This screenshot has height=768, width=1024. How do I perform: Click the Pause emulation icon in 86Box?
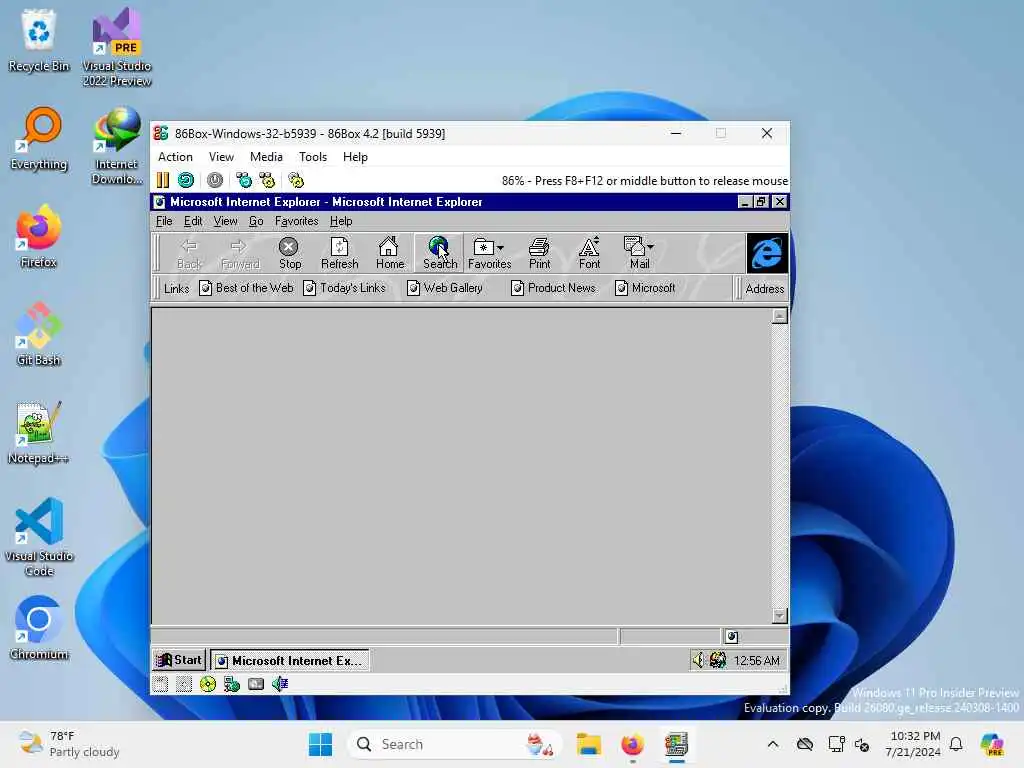(x=163, y=180)
